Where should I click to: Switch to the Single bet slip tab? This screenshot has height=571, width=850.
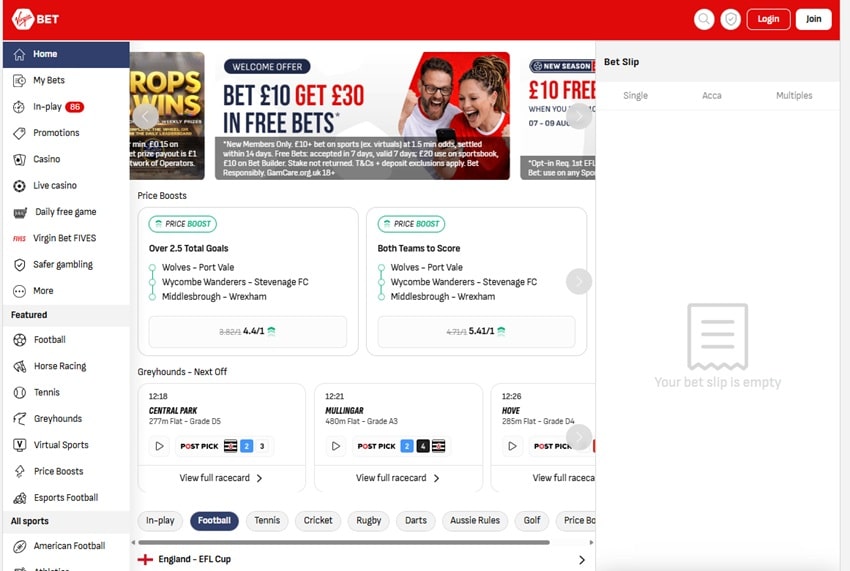(x=635, y=95)
